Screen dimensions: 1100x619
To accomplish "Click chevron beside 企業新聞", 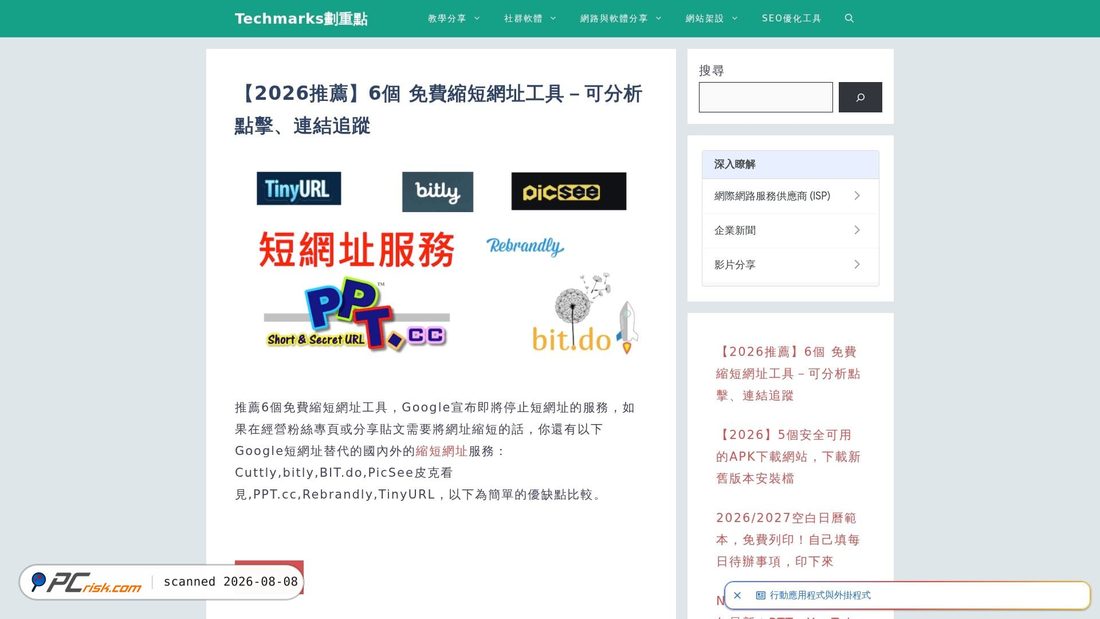I will pos(857,230).
